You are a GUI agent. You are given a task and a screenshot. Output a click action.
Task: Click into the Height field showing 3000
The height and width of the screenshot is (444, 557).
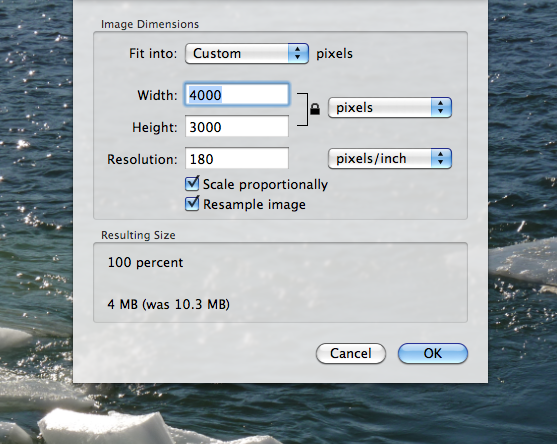237,126
